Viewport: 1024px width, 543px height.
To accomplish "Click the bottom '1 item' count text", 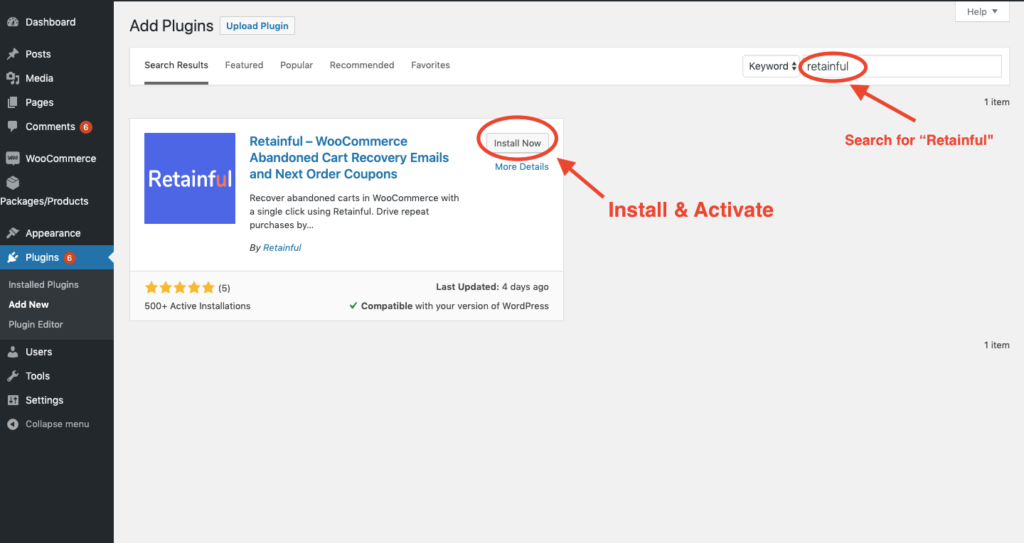I will click(x=997, y=345).
